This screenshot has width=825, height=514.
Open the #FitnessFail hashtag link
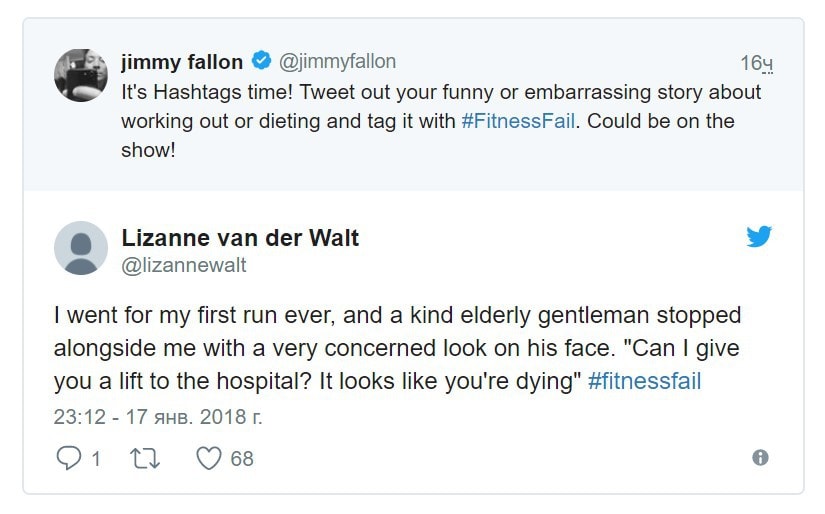click(518, 121)
